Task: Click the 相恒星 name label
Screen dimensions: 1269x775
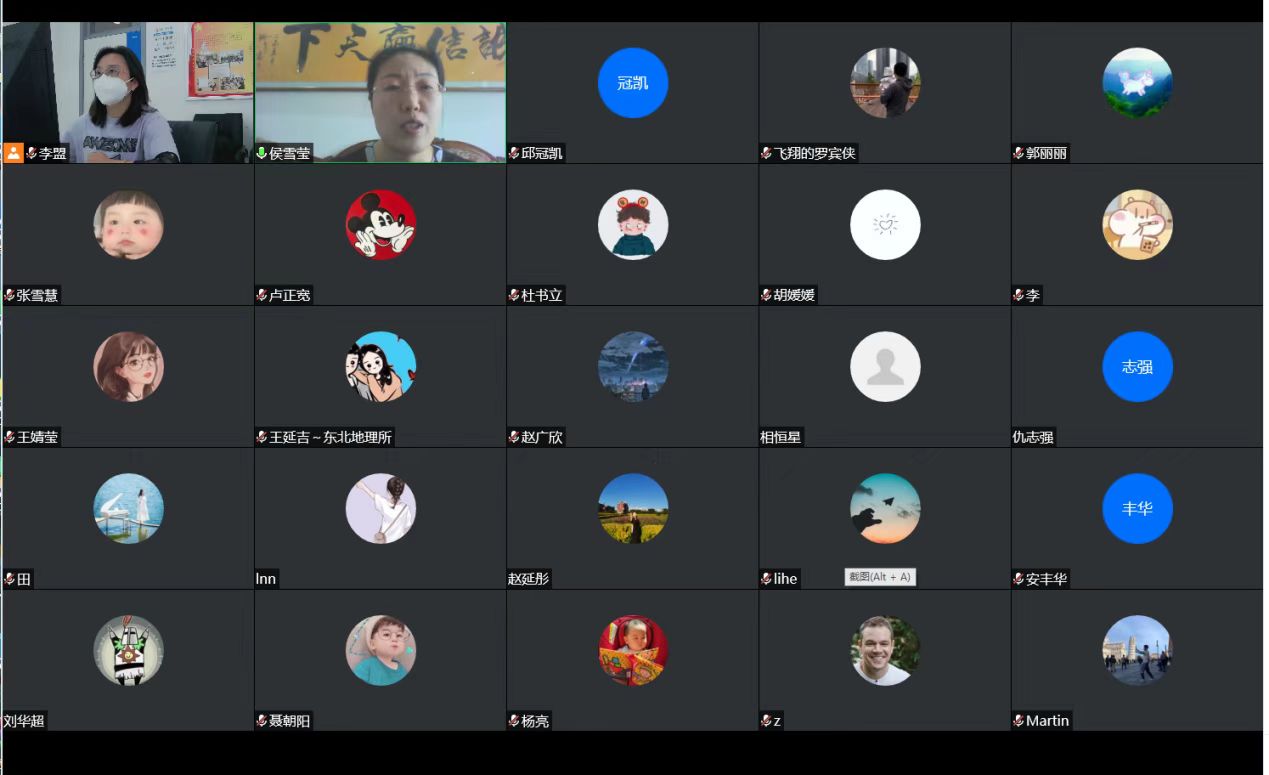Action: tap(781, 437)
